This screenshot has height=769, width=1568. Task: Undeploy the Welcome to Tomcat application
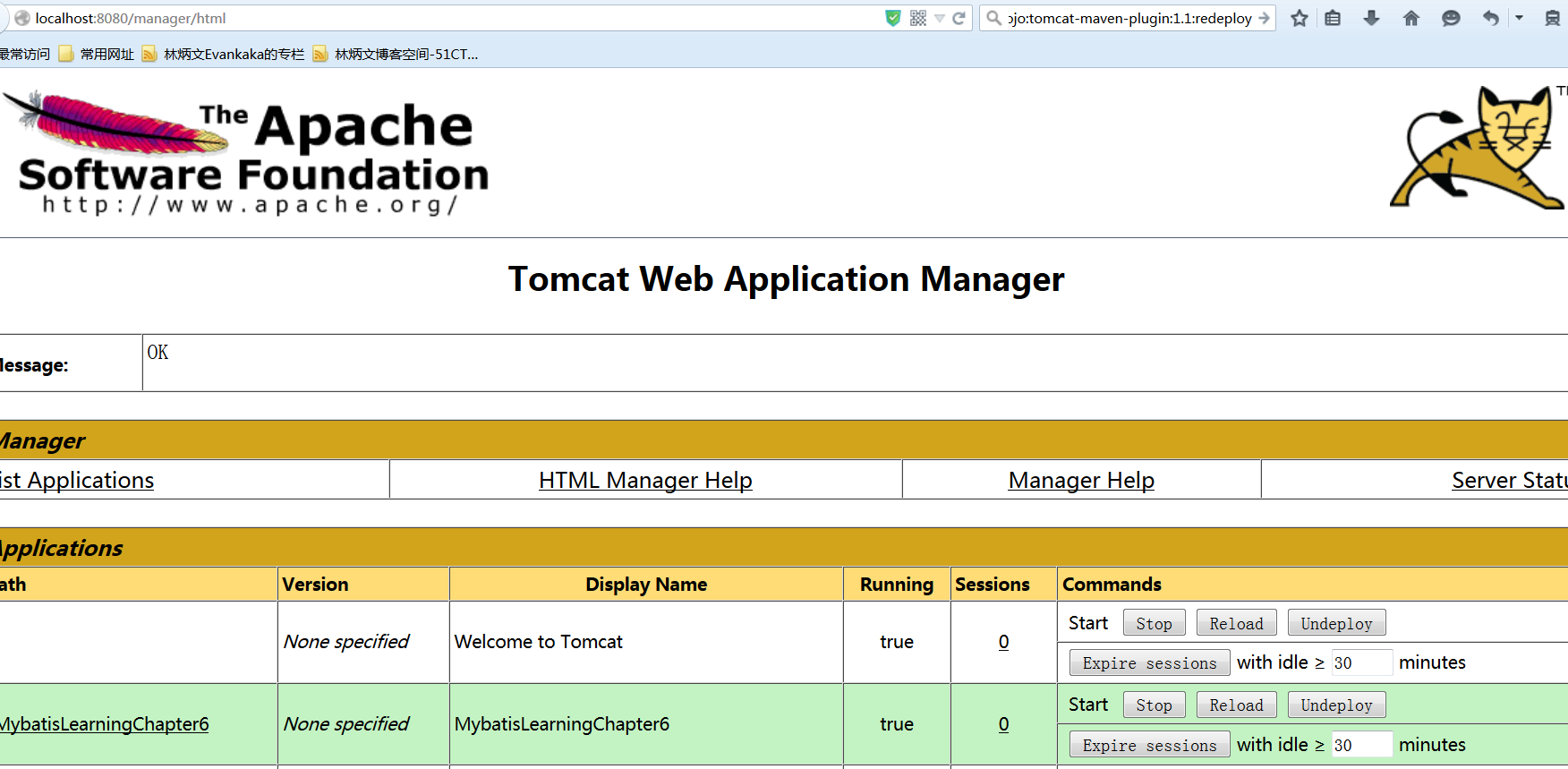coord(1336,623)
